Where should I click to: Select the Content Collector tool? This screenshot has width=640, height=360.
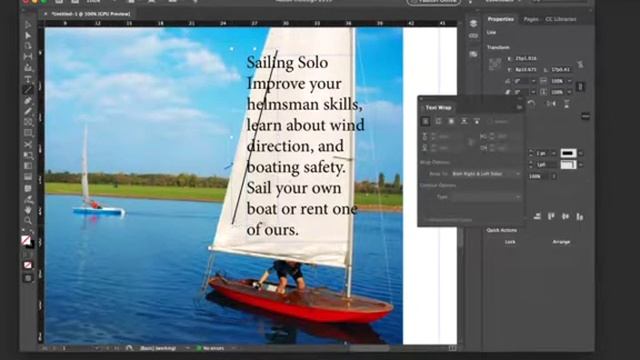28,68
